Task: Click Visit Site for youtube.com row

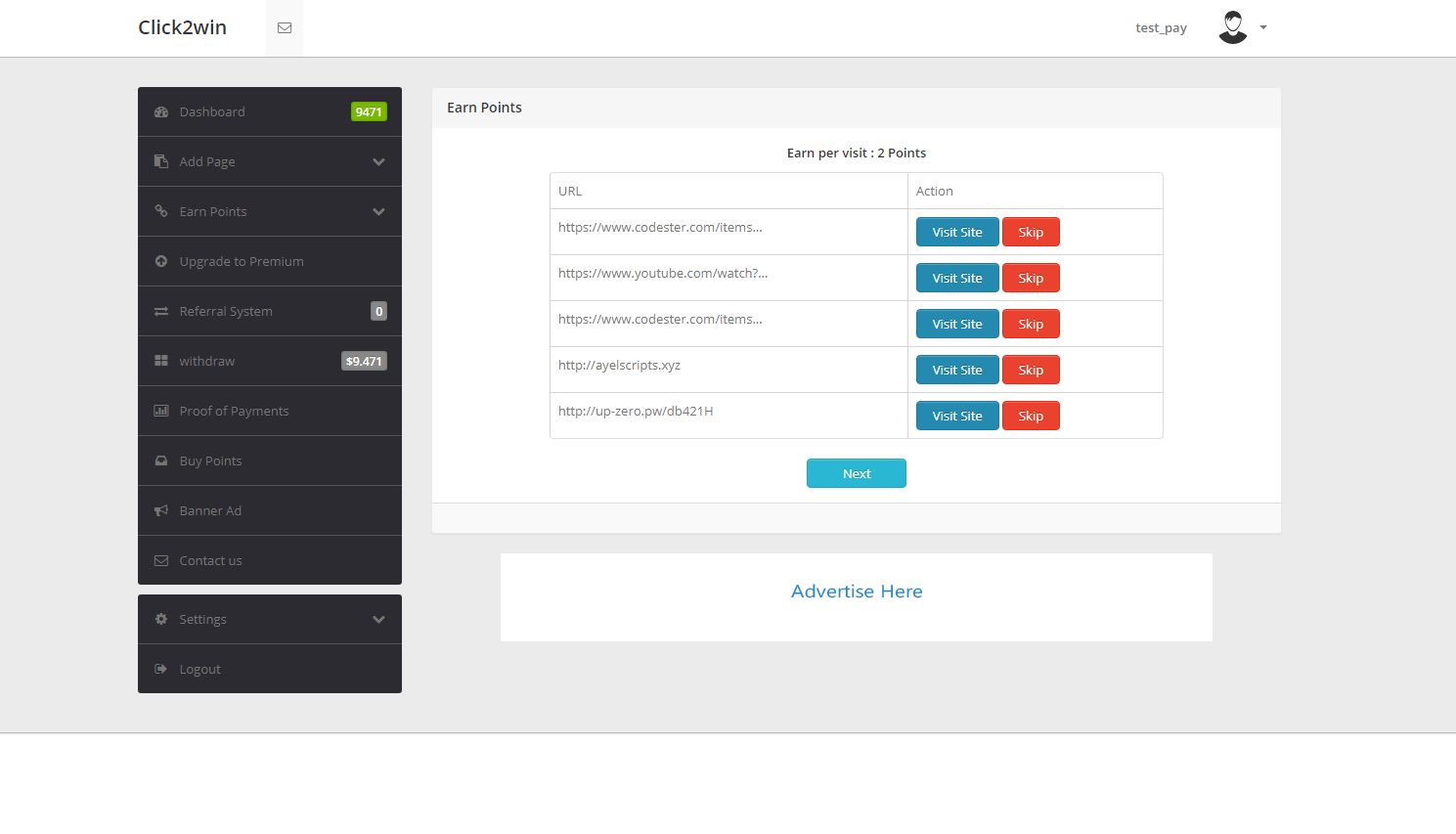Action: pyautogui.click(x=957, y=279)
